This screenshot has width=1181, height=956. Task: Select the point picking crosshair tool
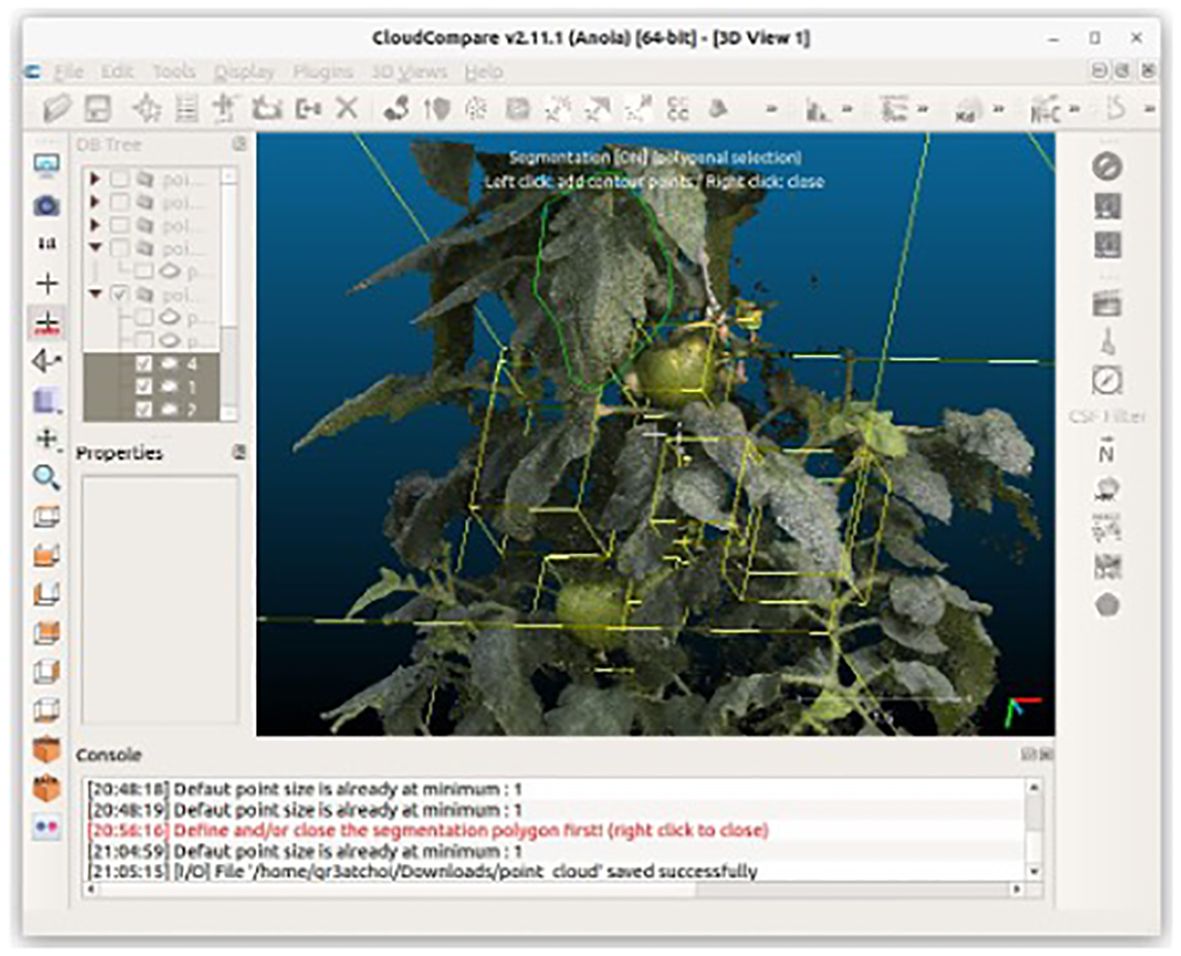146,108
